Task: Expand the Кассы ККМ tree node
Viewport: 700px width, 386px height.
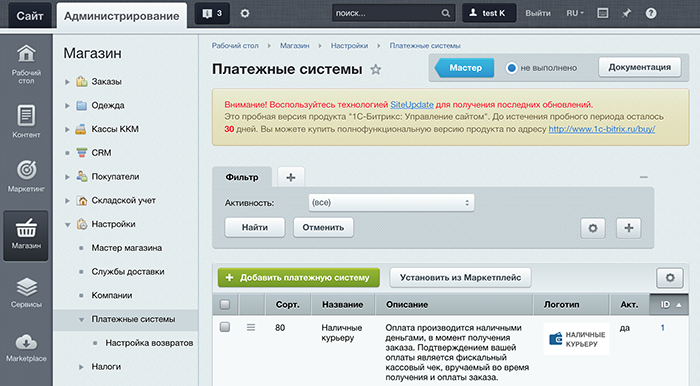Action: pyautogui.click(x=67, y=129)
